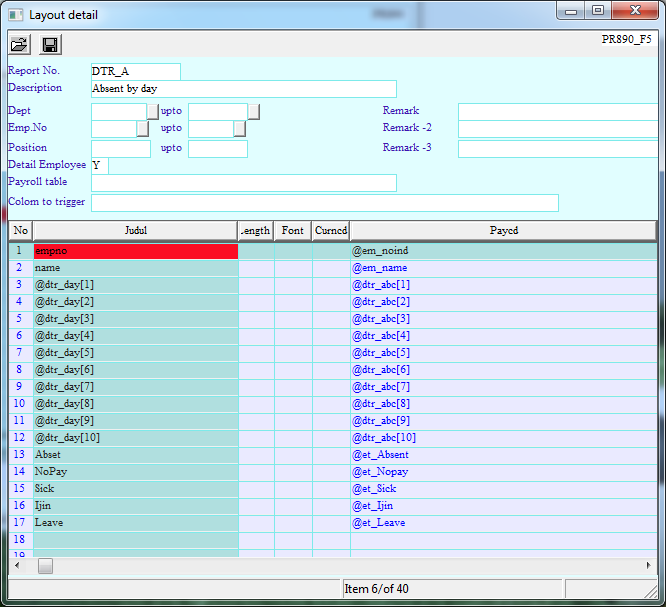Screen dimensions: 666x607
Task: Click the Layout detail title bar icon
Action: click(x=15, y=15)
